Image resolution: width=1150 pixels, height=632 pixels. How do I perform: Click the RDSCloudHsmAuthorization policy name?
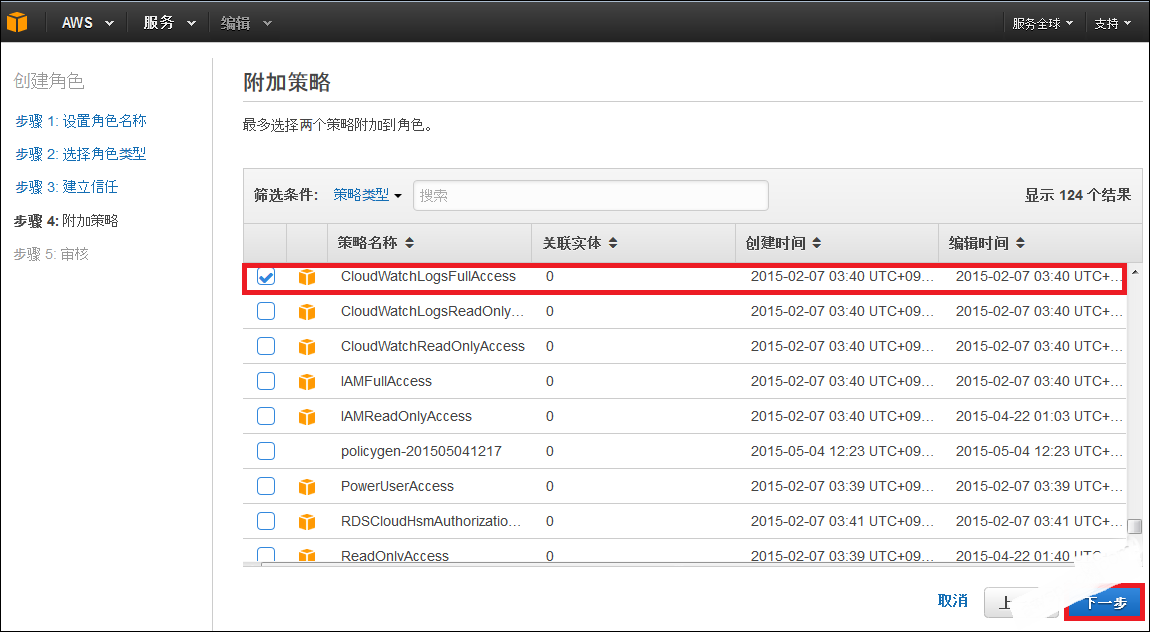pos(431,521)
